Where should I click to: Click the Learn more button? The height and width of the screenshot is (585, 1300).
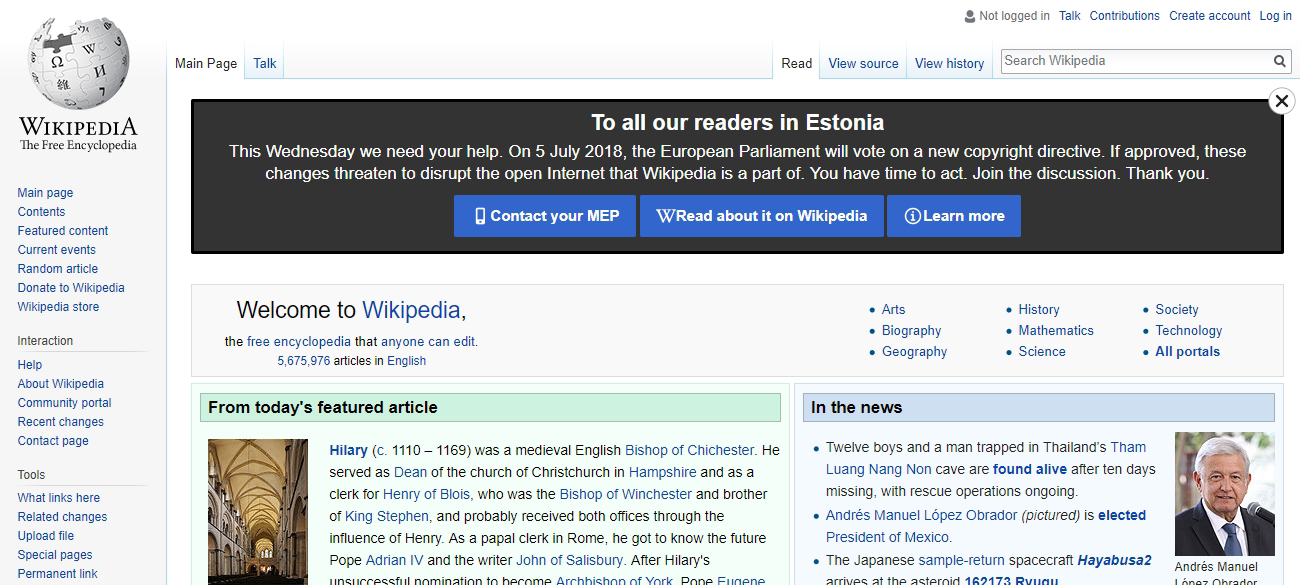coord(954,216)
